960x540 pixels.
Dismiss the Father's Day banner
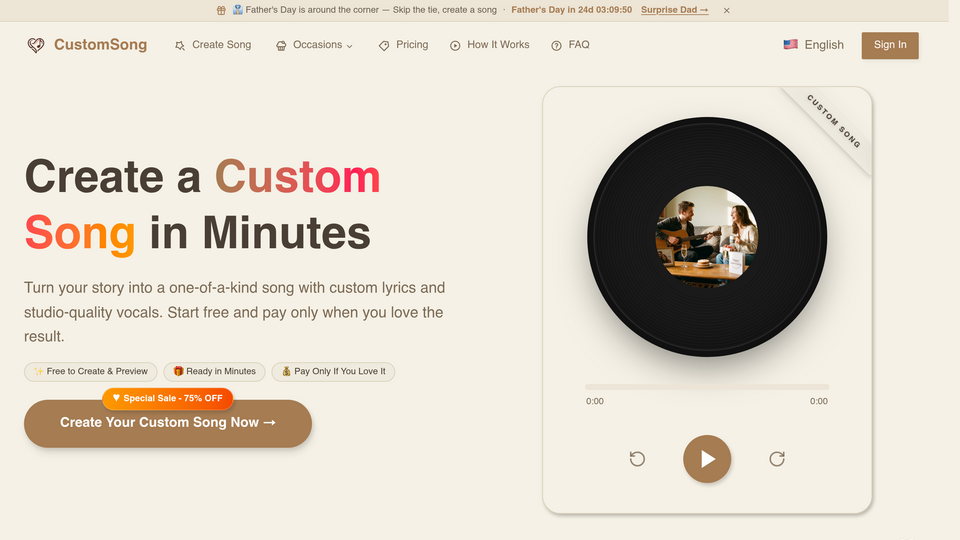coord(726,10)
